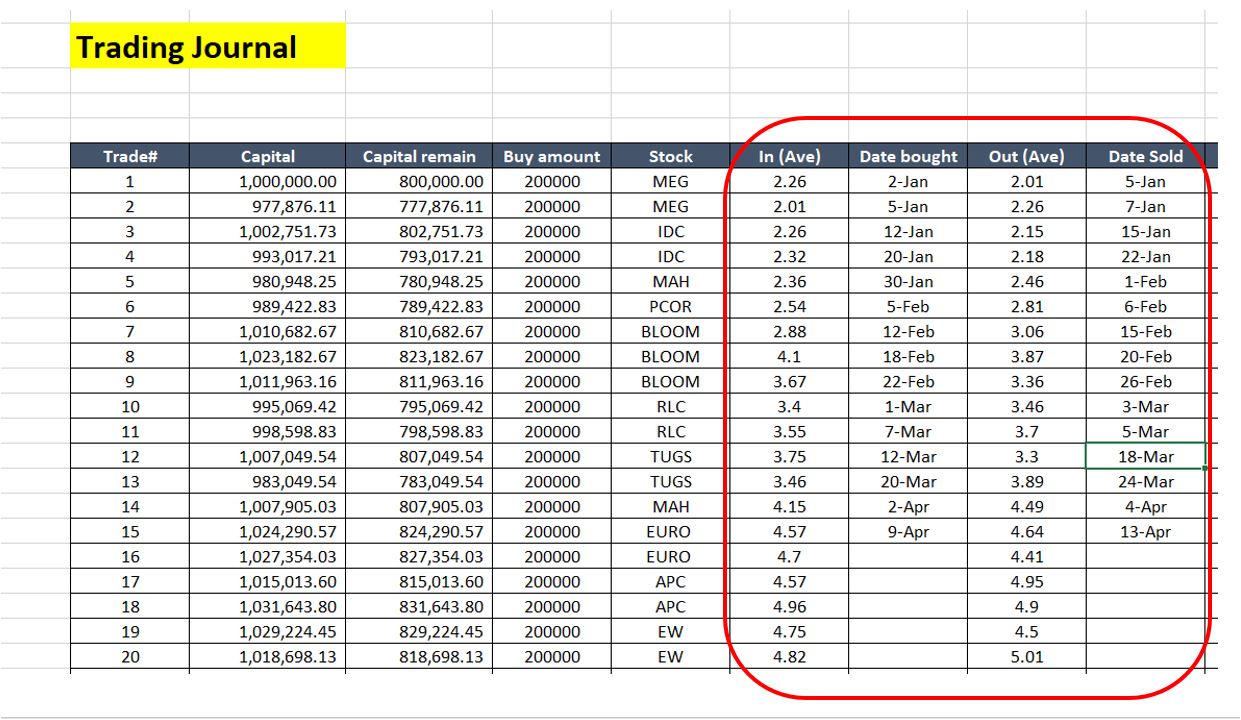Image resolution: width=1241 pixels, height=720 pixels.
Task: Select the PCOR stock cell
Action: coord(671,306)
